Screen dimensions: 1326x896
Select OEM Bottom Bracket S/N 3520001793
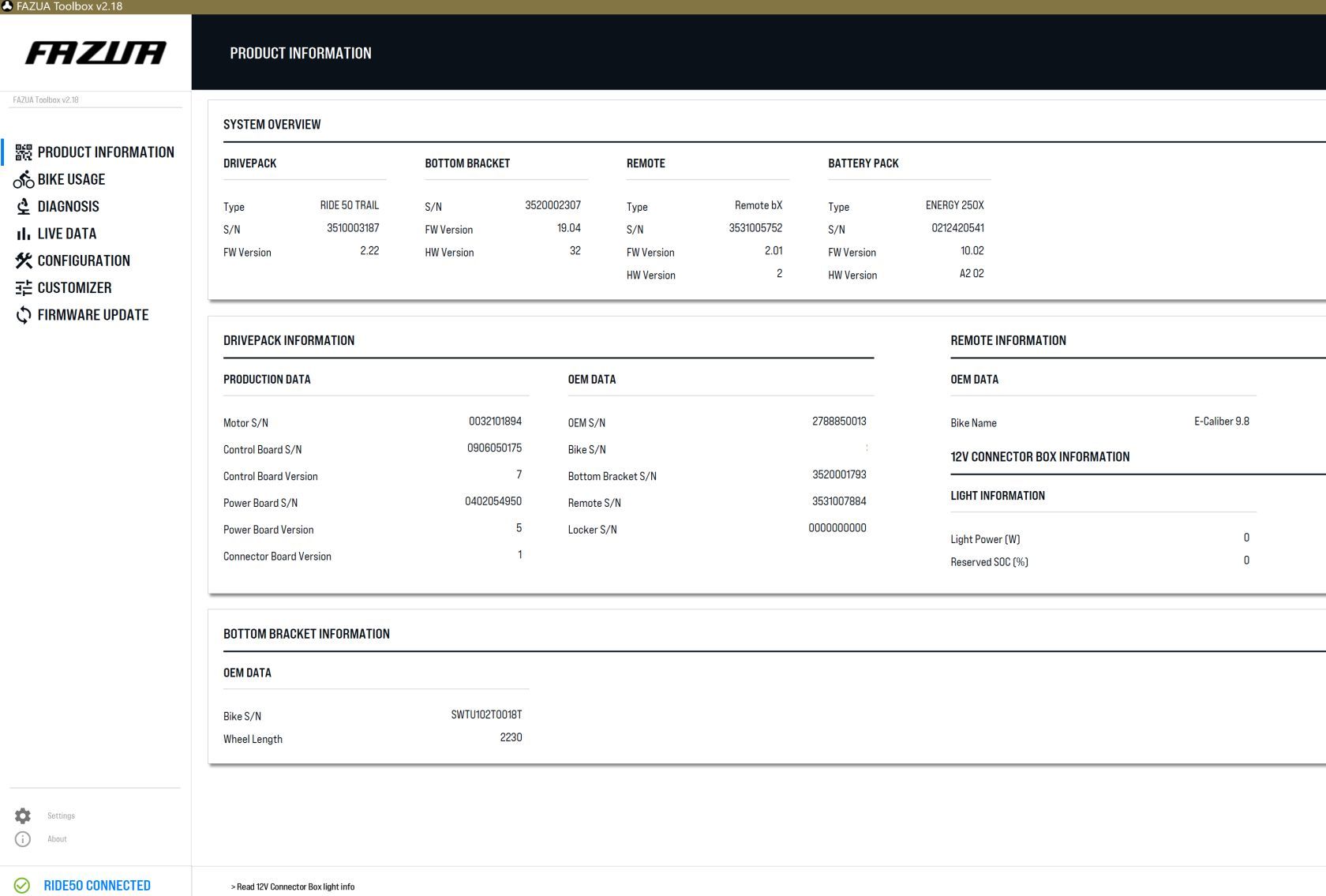click(x=839, y=475)
